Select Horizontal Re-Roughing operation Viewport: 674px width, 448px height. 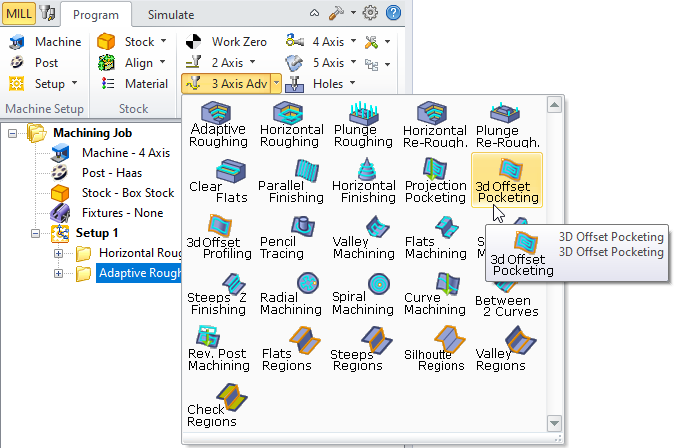tap(435, 125)
